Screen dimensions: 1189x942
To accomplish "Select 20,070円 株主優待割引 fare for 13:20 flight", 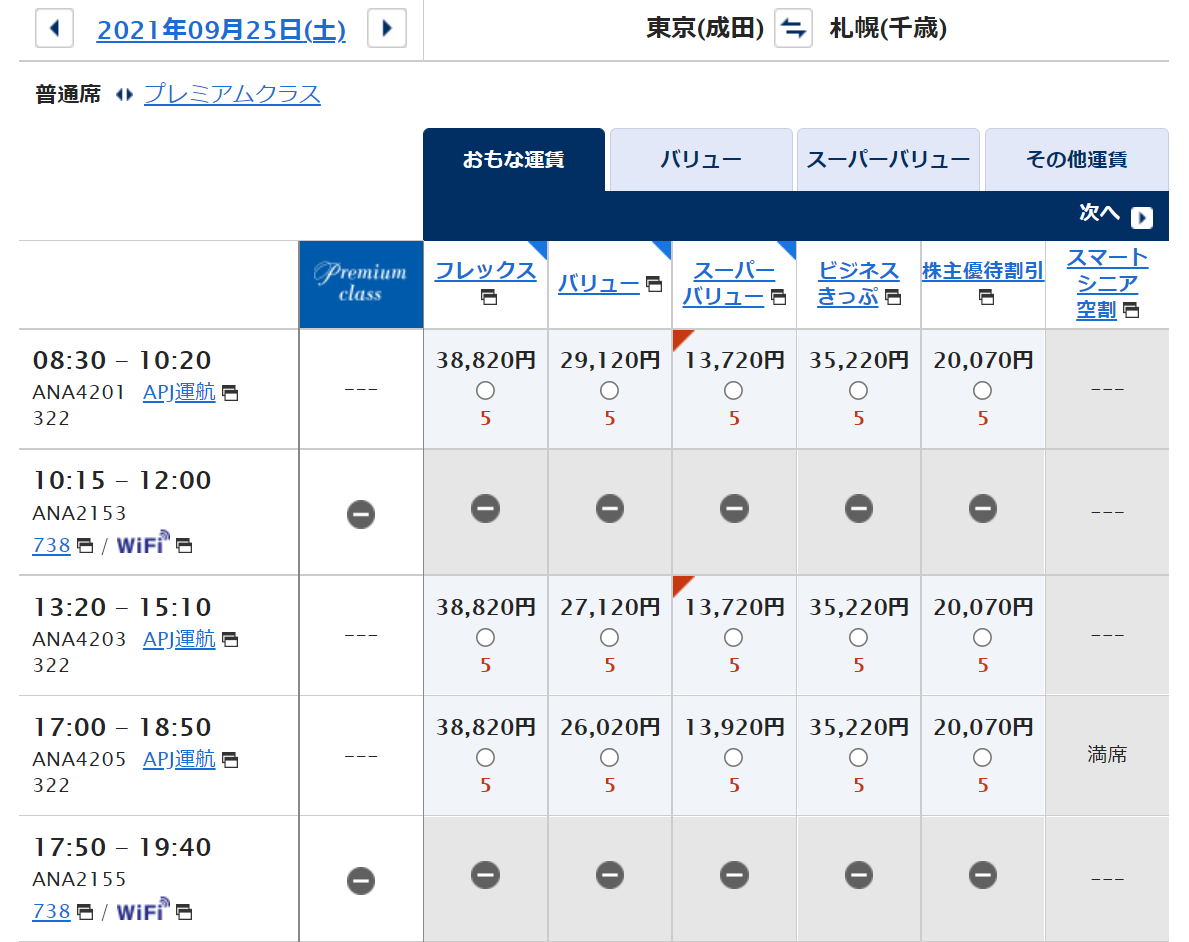I will tap(983, 638).
